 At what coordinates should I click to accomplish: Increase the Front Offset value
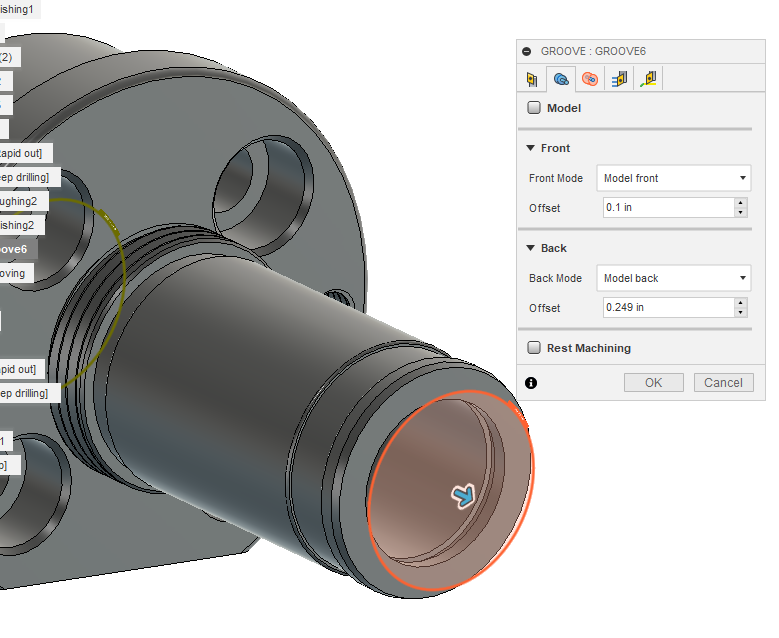741,203
